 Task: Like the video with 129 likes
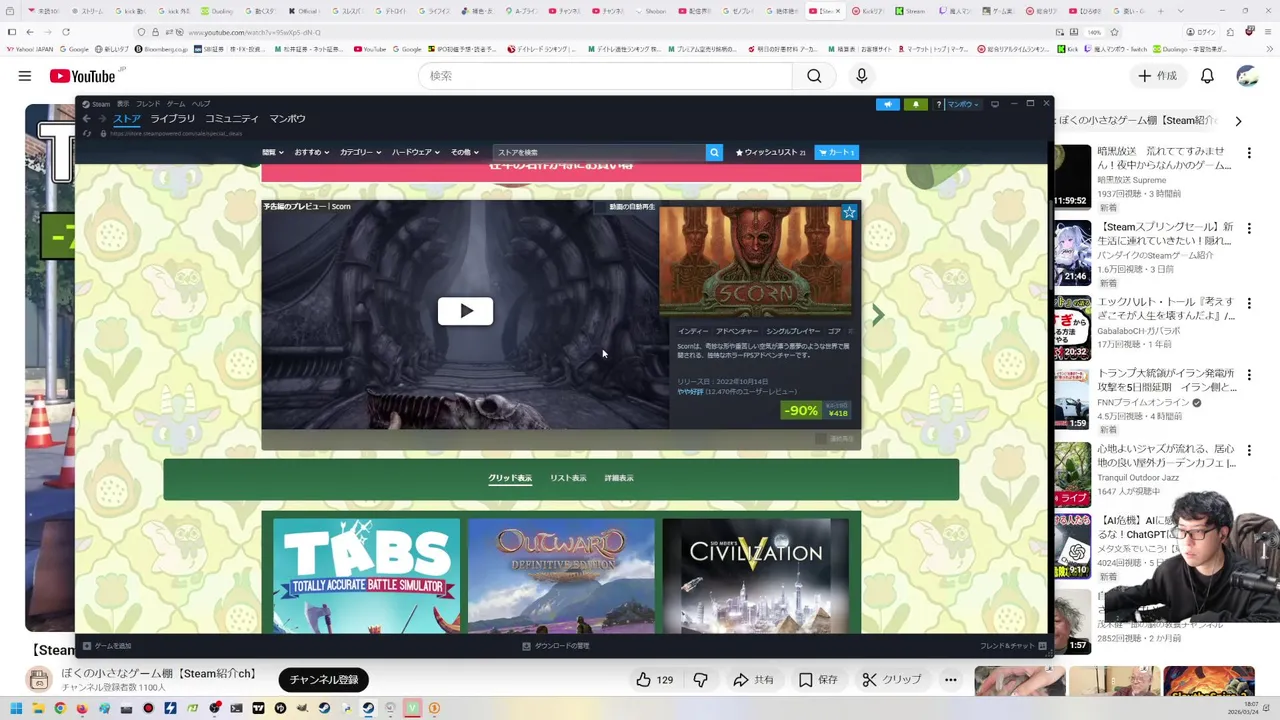(x=654, y=680)
